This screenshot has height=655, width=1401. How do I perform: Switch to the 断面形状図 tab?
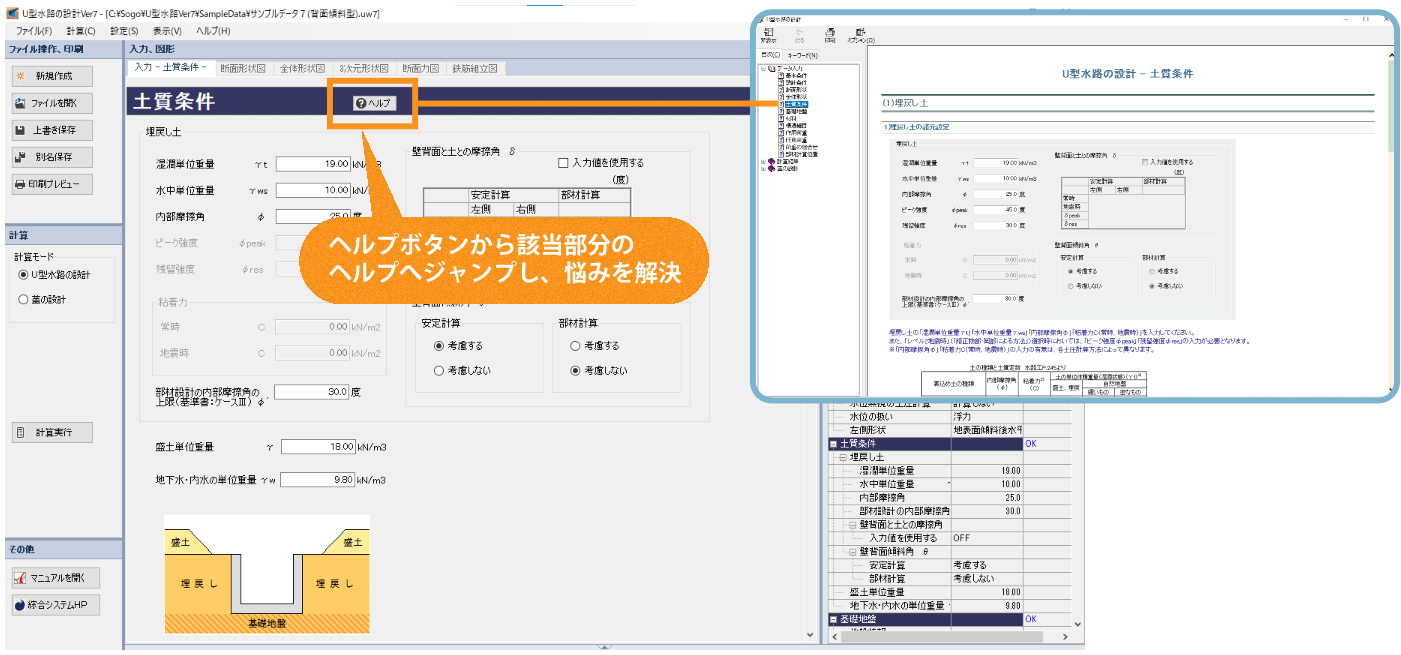(x=242, y=68)
